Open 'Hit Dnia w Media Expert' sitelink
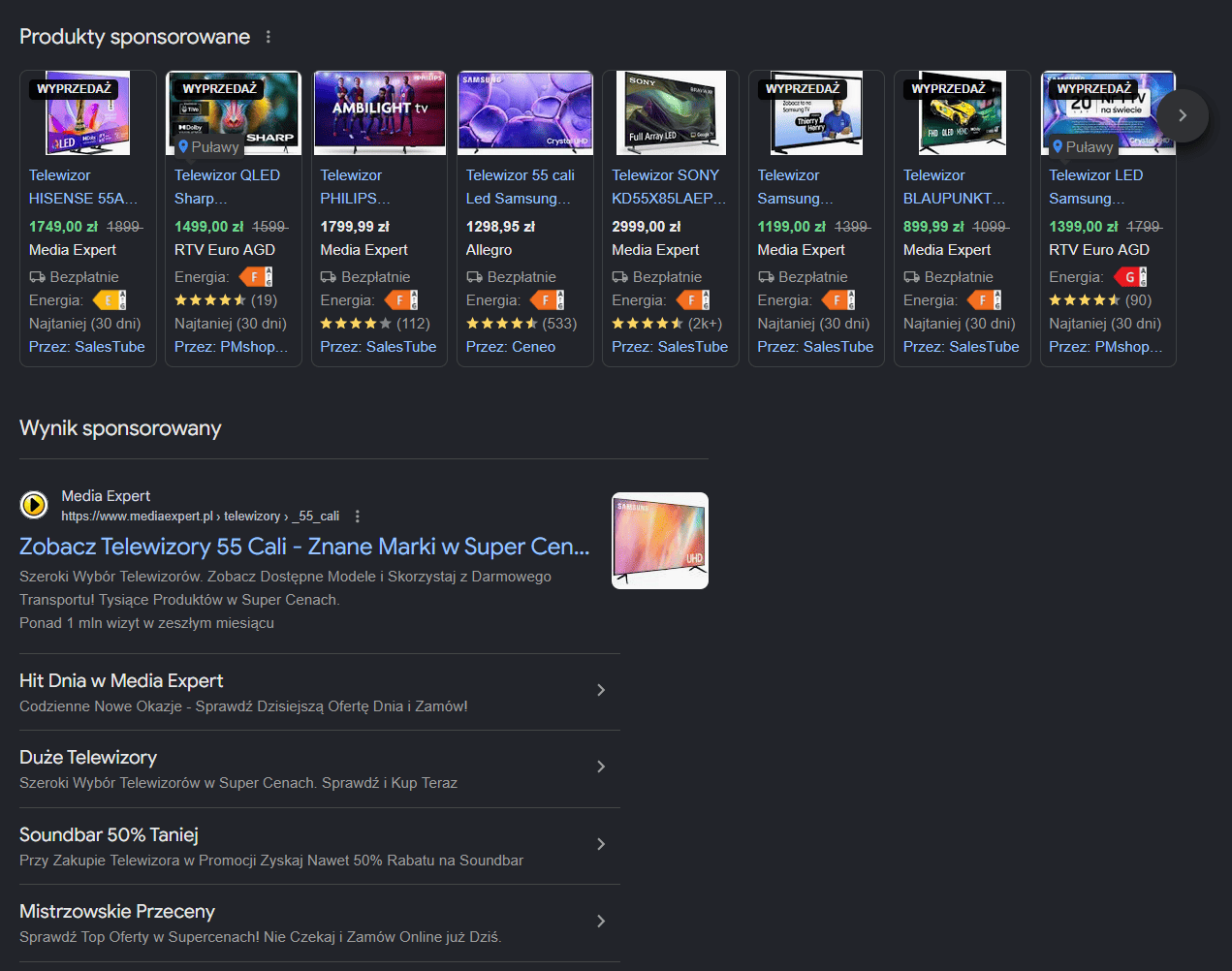The width and height of the screenshot is (1232, 971). [x=121, y=681]
